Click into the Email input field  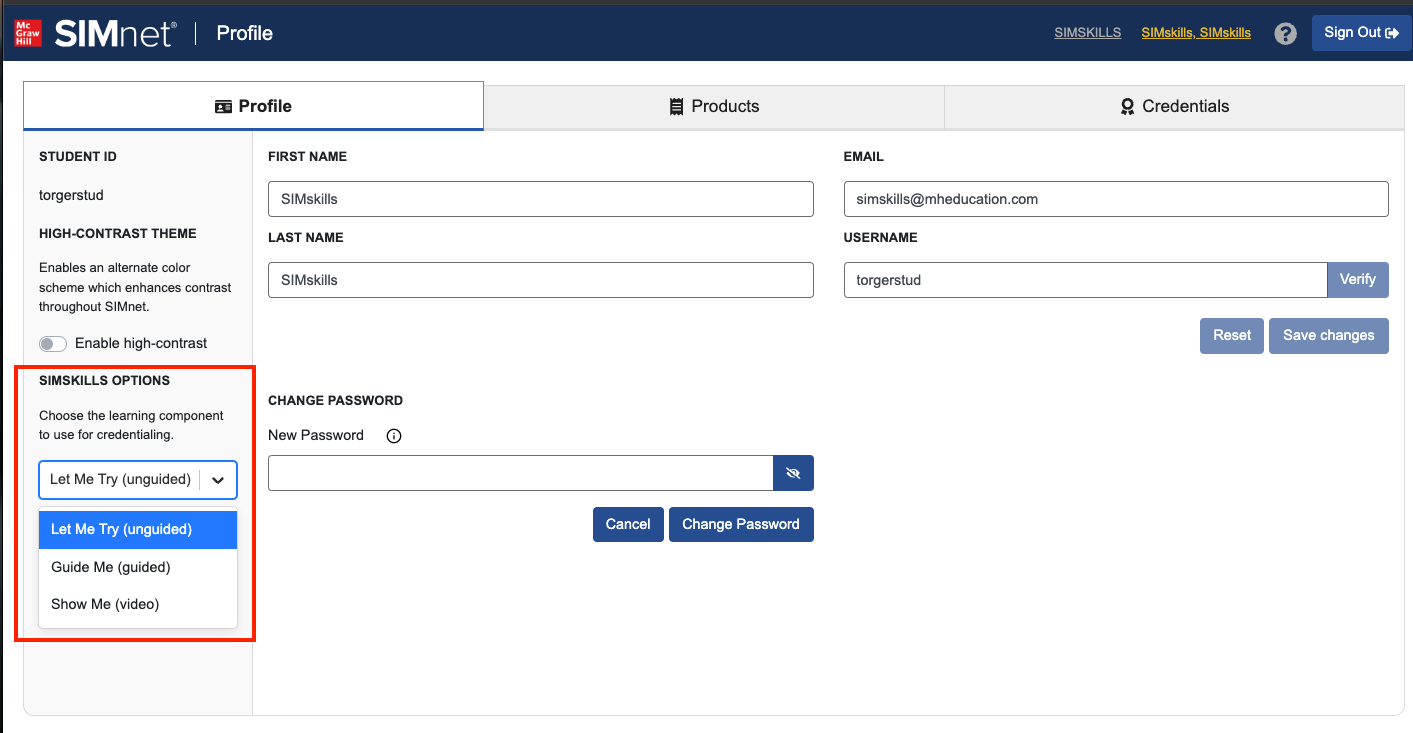pyautogui.click(x=1115, y=199)
